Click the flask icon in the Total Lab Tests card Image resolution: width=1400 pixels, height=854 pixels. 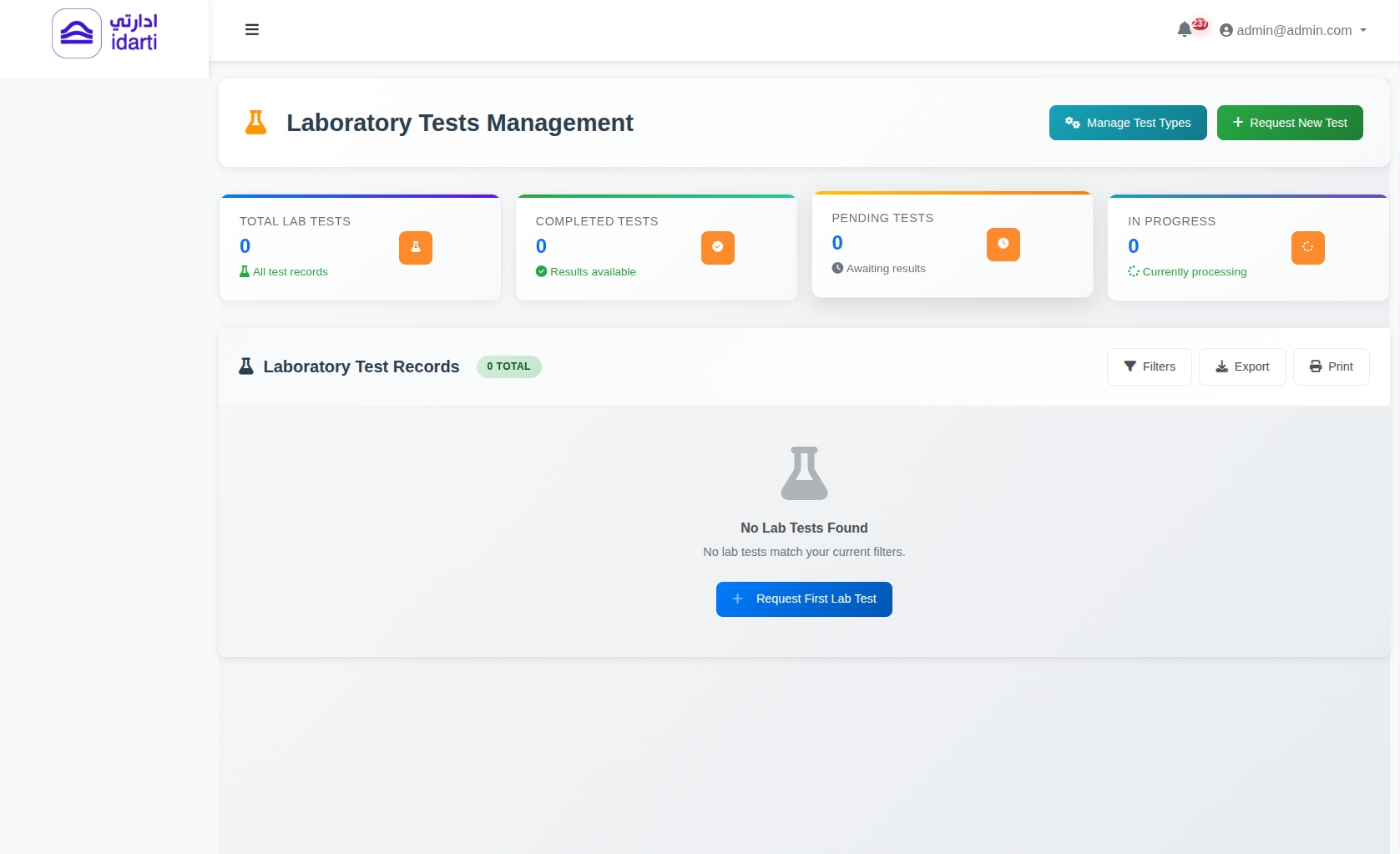[415, 248]
